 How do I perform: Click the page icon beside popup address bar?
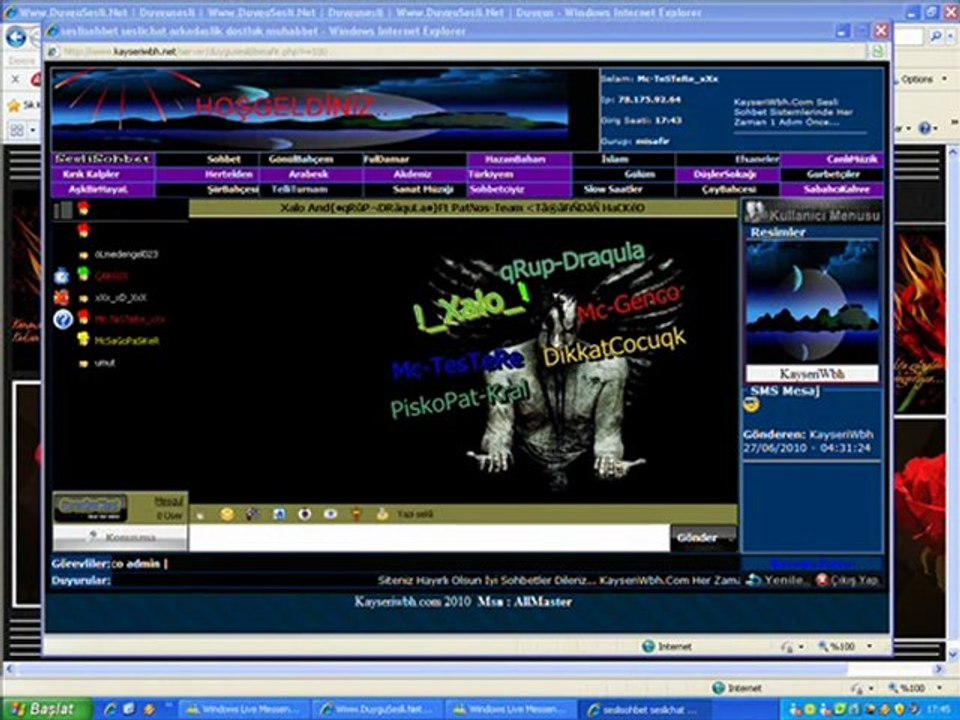877,51
